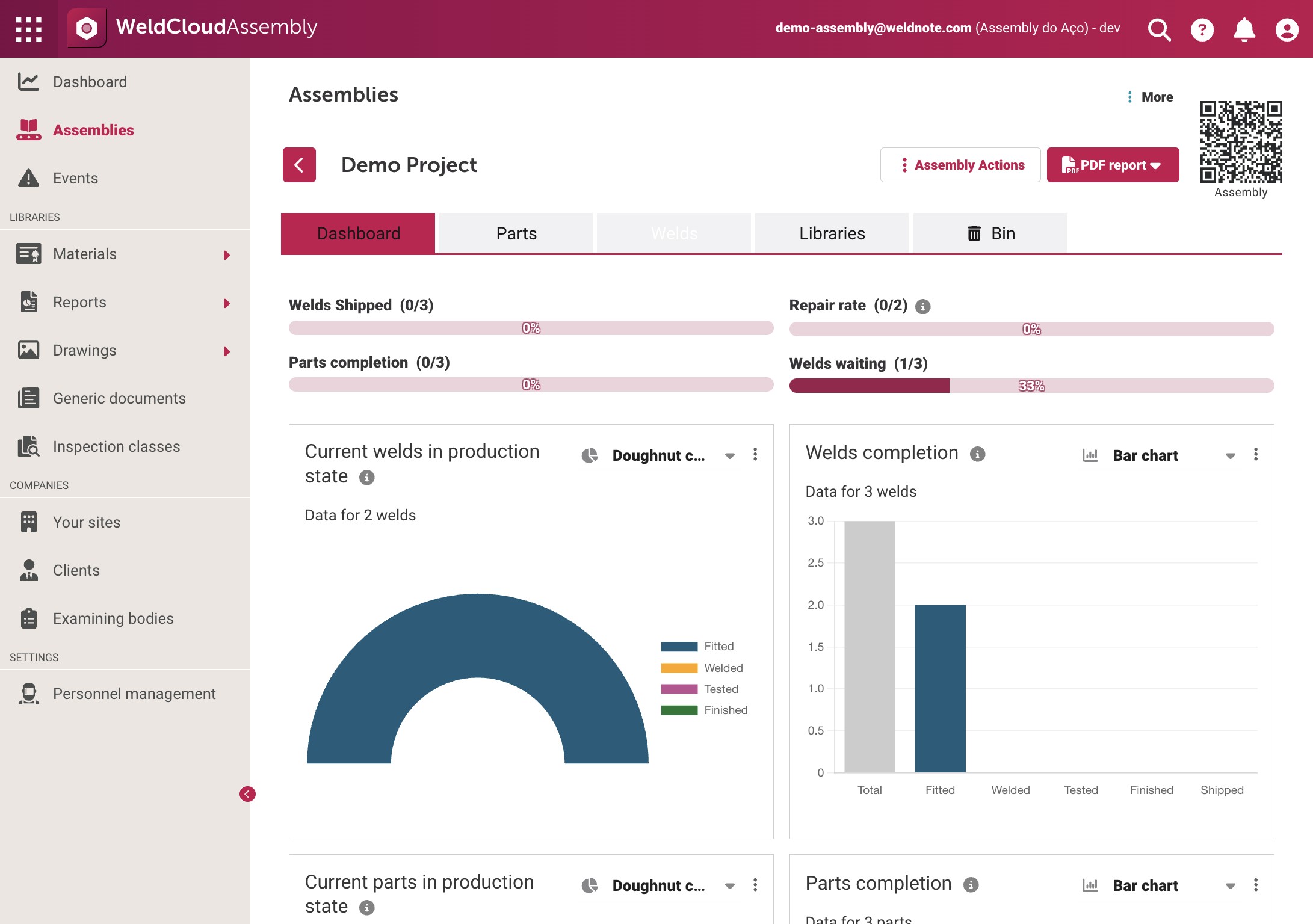Click the WeldCloud Assembly logo icon
Screen dimensions: 1313x924
pyautogui.click(x=87, y=28)
